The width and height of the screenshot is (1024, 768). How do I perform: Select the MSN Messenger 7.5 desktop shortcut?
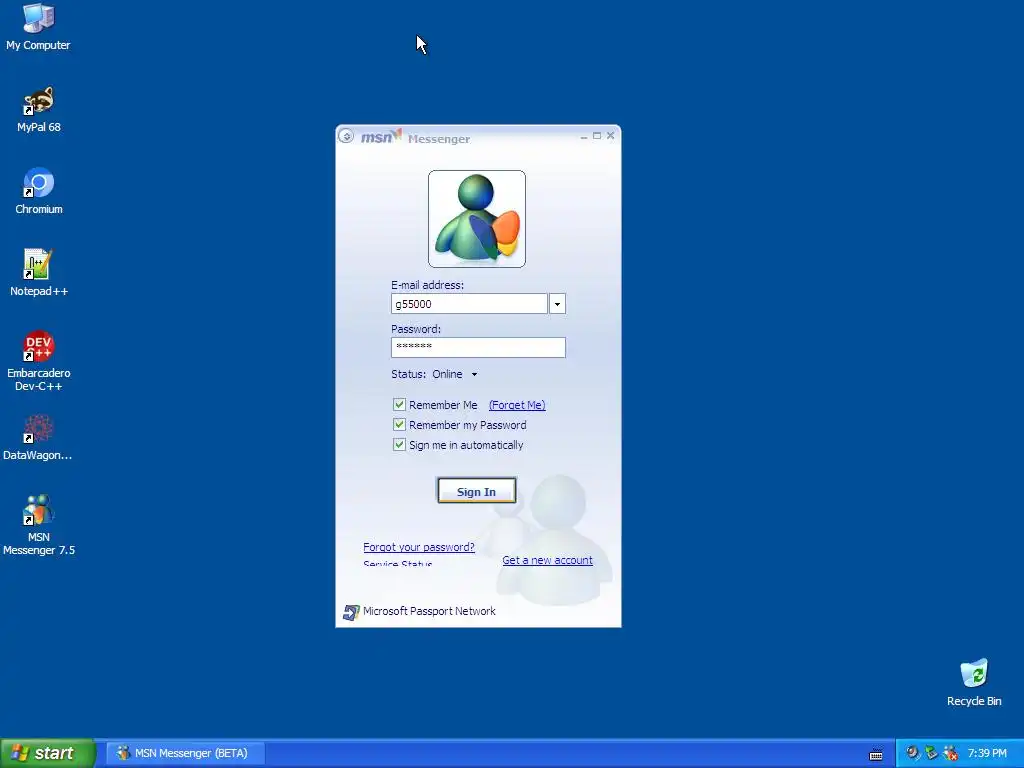coord(39,525)
